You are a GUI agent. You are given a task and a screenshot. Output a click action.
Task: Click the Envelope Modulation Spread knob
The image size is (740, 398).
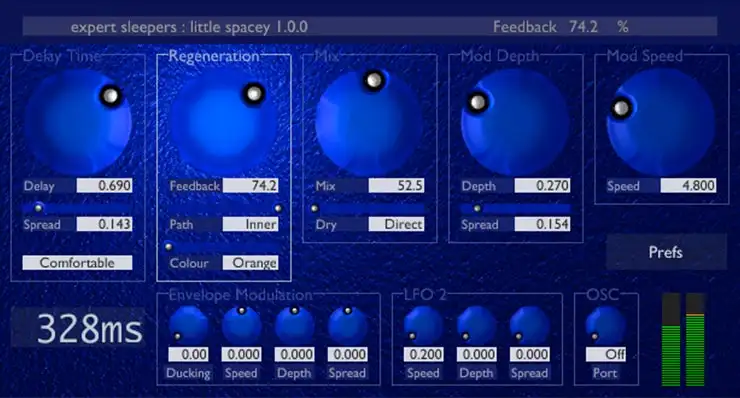point(347,325)
